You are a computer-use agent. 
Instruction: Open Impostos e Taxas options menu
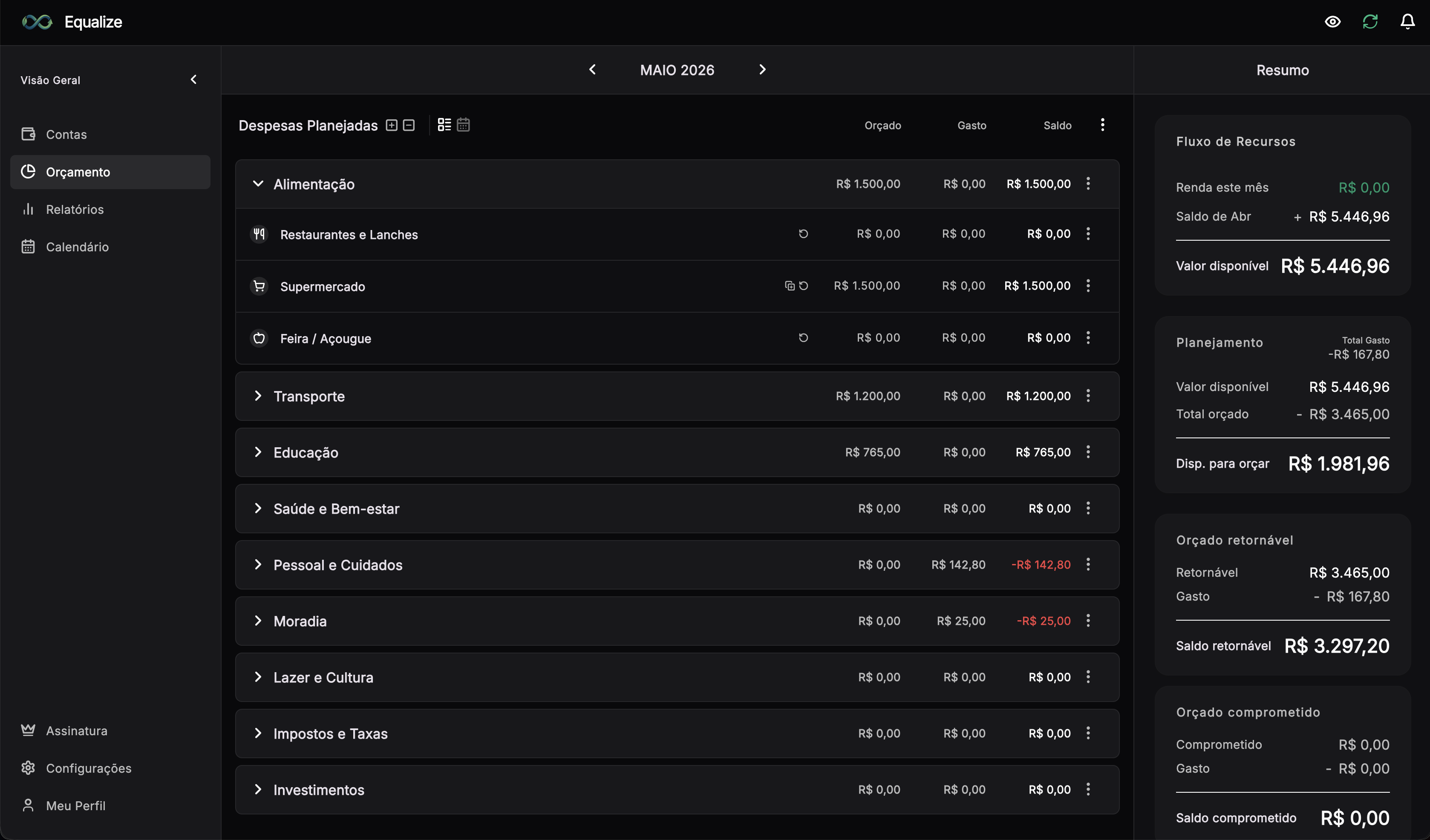pyautogui.click(x=1088, y=732)
